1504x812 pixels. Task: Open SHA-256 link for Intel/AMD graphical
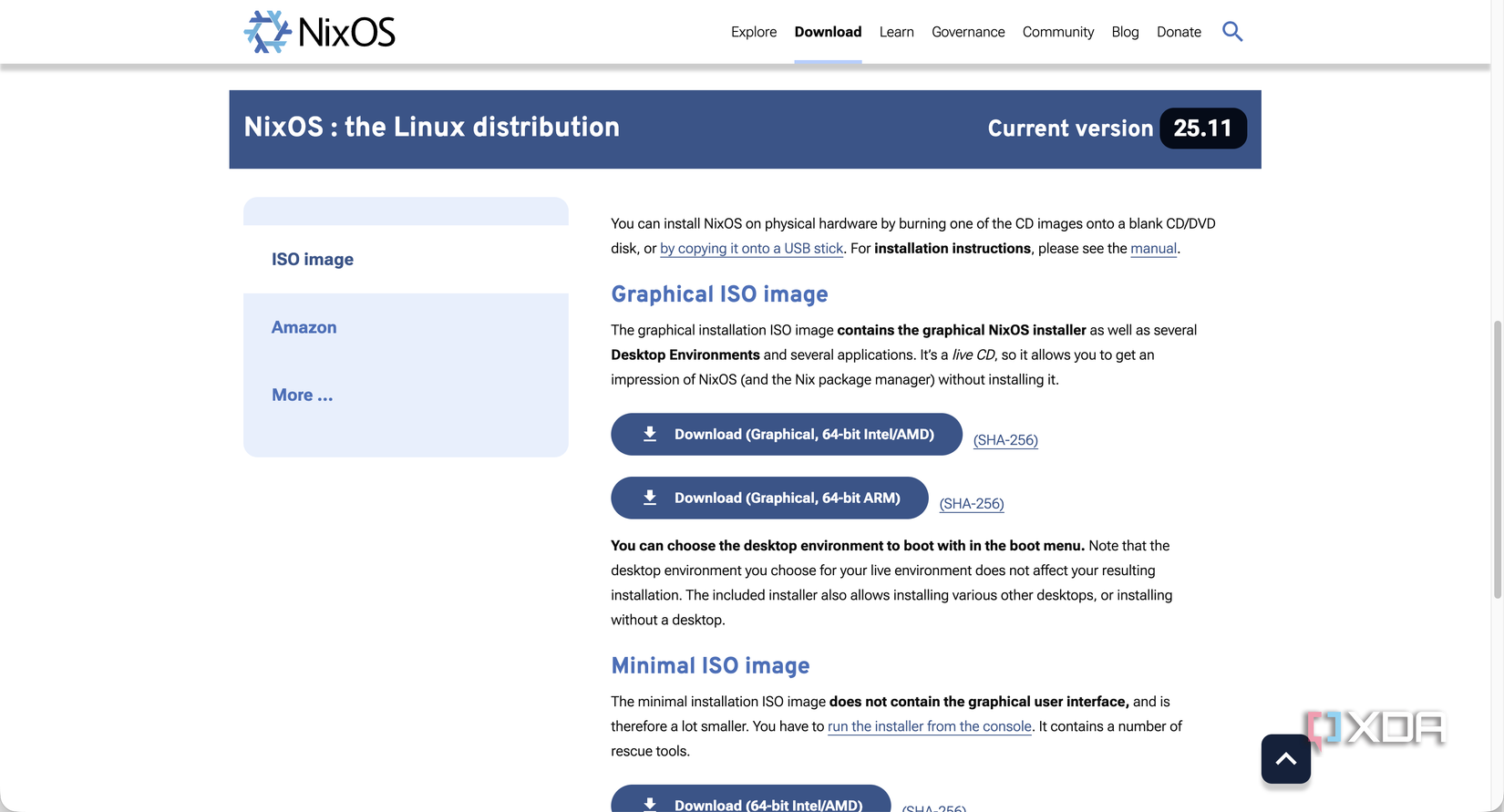pyautogui.click(x=1005, y=440)
